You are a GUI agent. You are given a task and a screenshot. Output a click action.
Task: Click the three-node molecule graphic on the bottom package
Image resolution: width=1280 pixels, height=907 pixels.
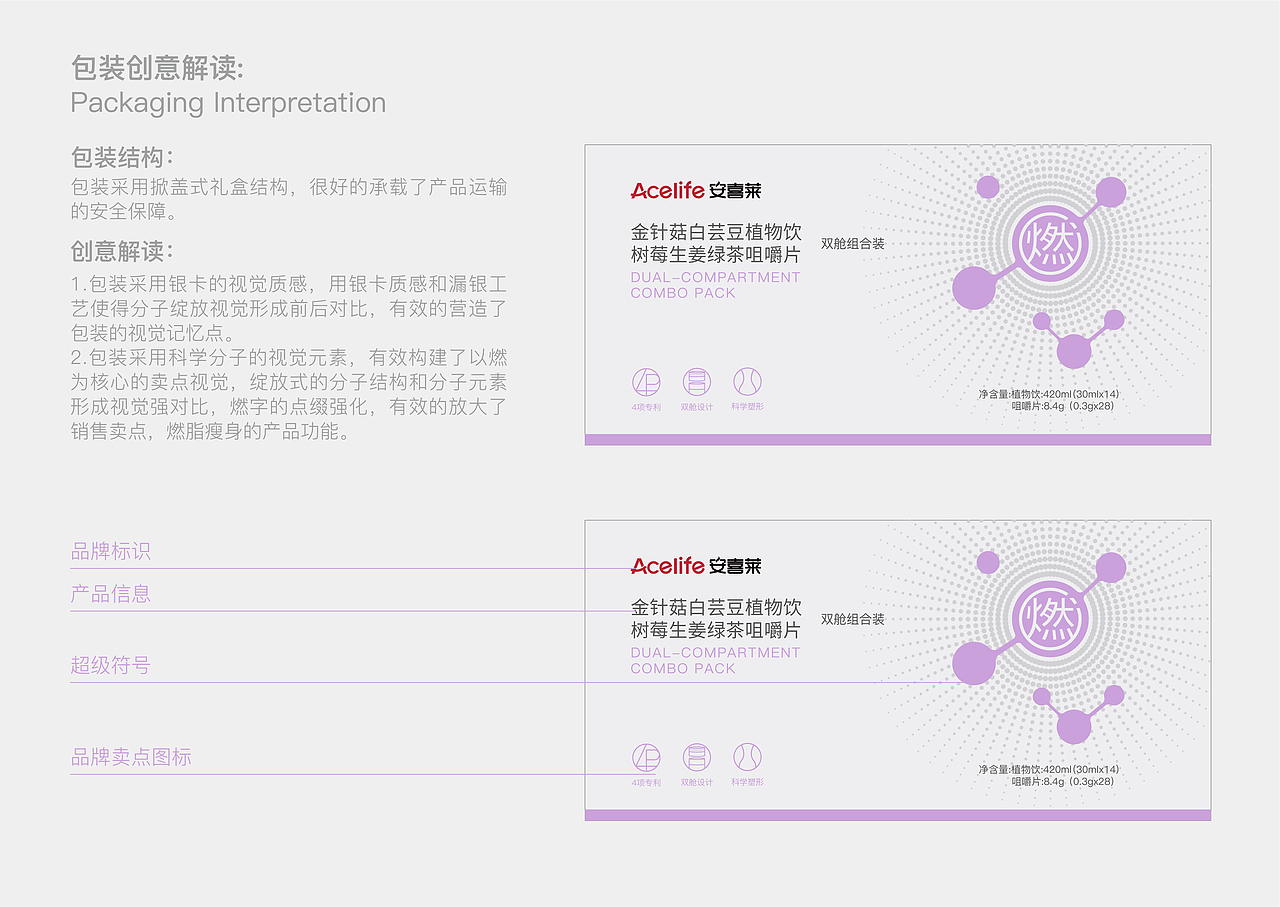1078,714
